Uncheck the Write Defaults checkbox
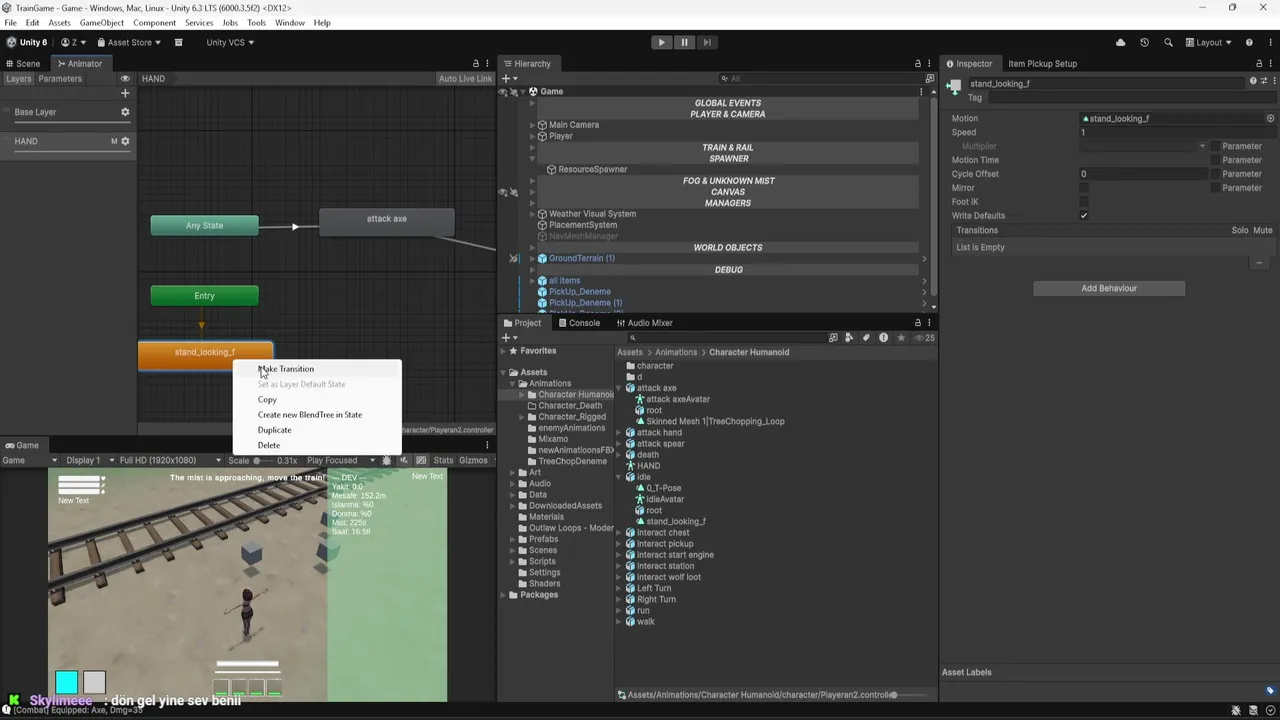The height and width of the screenshot is (720, 1280). (x=1084, y=216)
